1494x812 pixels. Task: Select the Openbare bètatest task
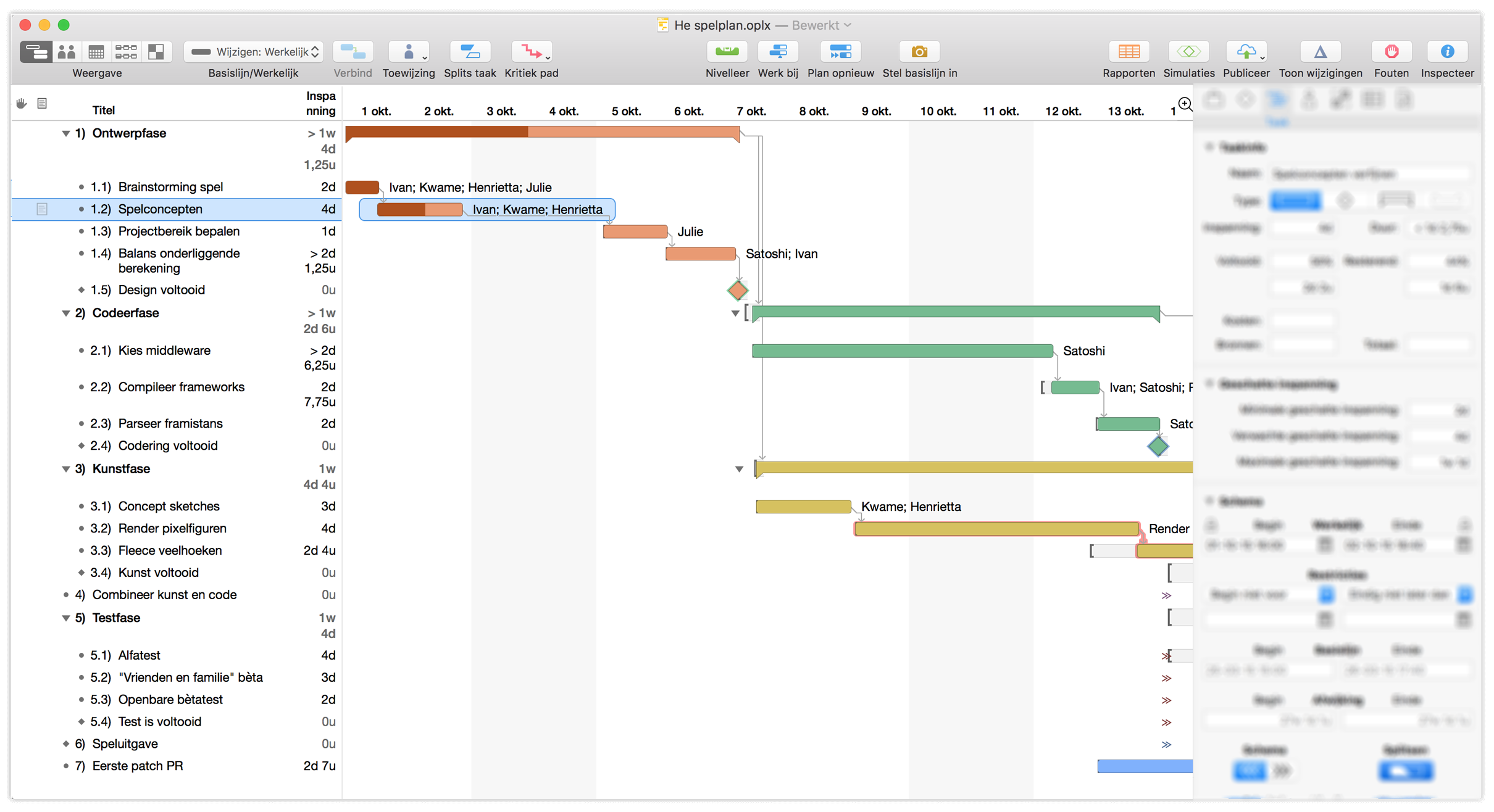point(170,700)
